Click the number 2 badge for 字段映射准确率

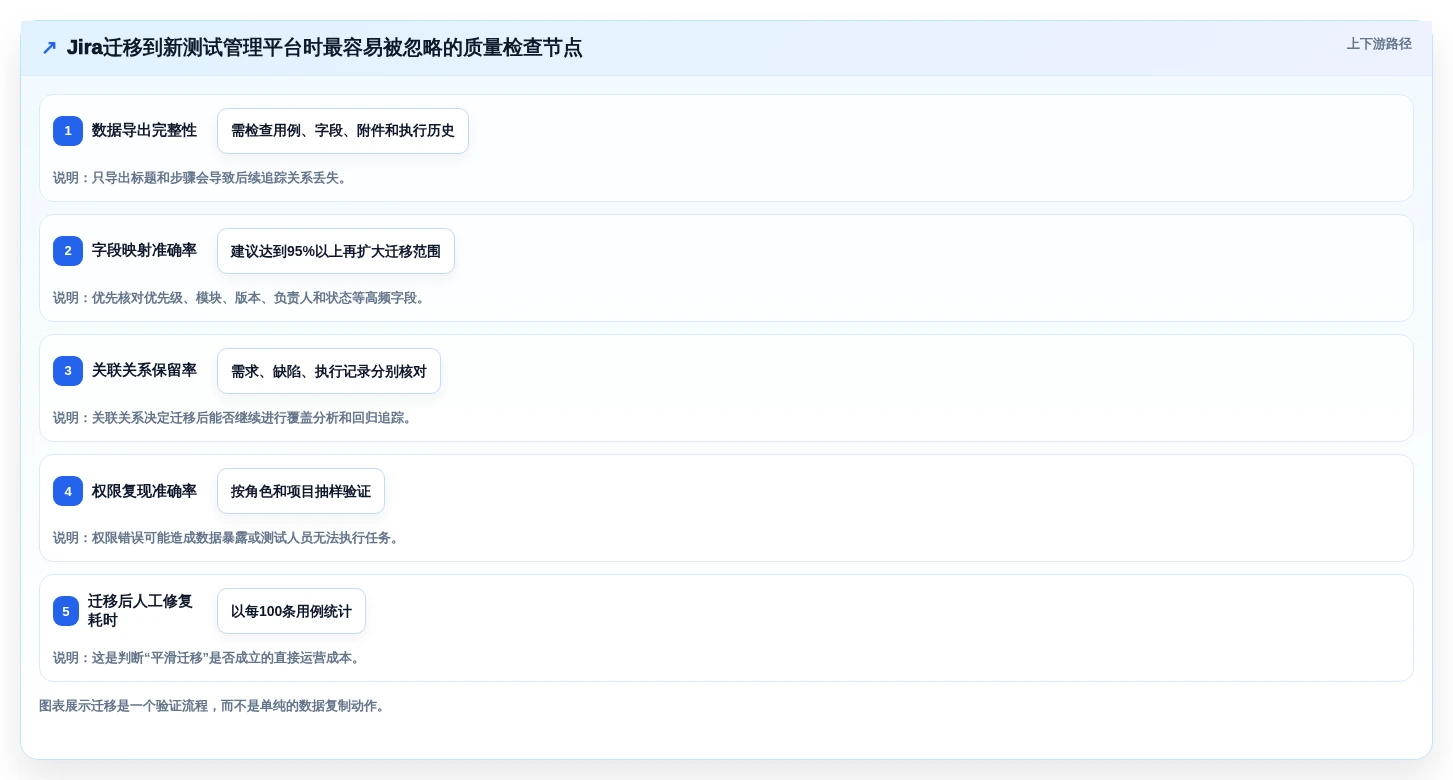(x=68, y=251)
